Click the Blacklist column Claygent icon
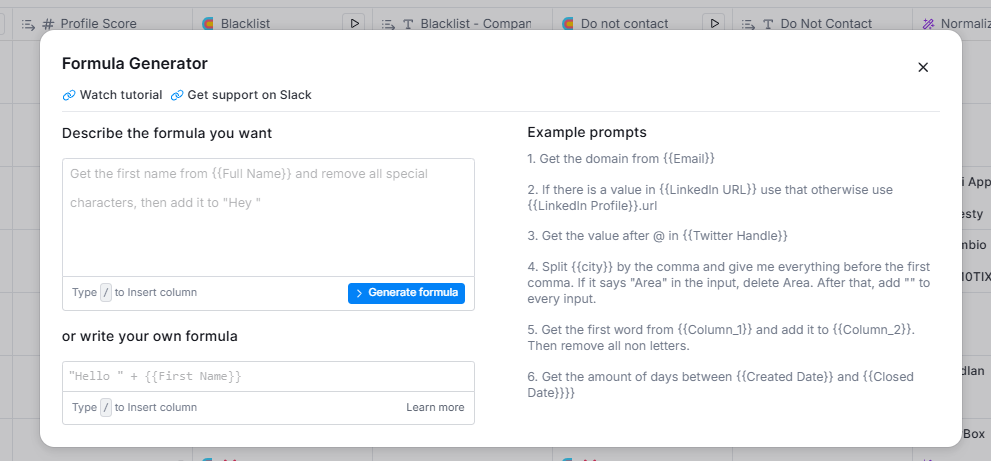 click(x=207, y=23)
